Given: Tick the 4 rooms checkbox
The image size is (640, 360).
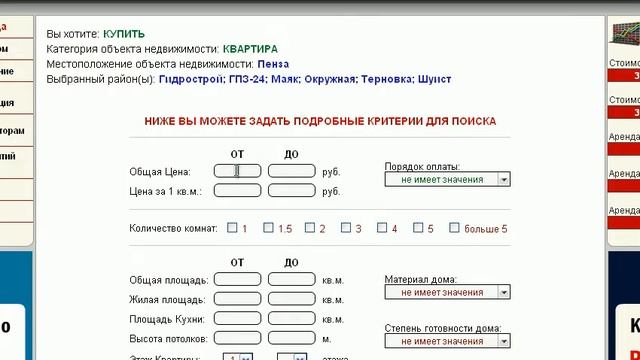Looking at the screenshot, I should (x=382, y=228).
